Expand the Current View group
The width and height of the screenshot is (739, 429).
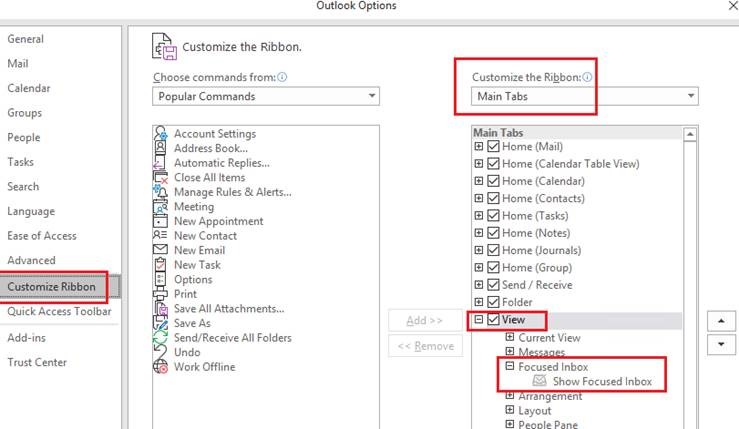pyautogui.click(x=509, y=337)
